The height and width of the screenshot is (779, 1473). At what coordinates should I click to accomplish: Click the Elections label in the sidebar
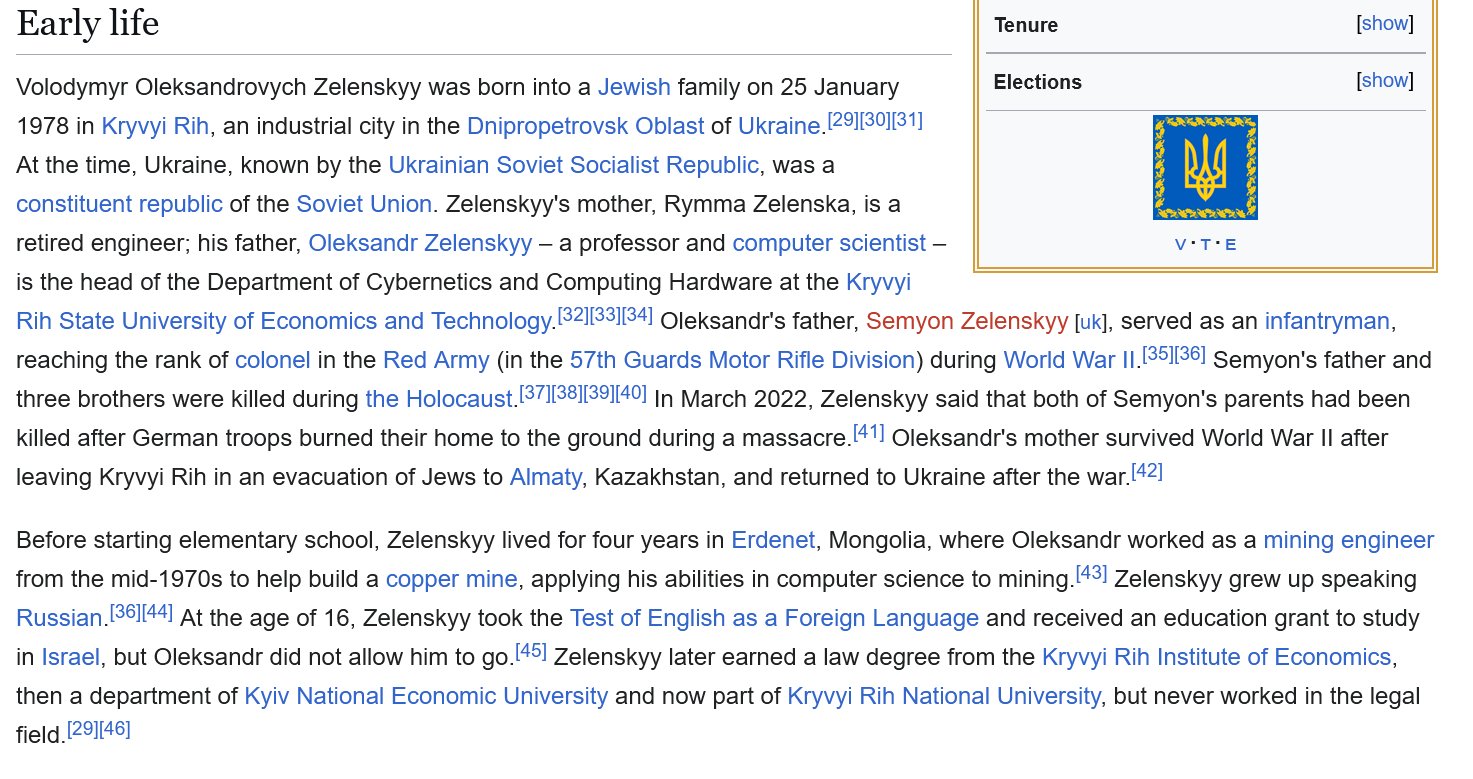click(x=1038, y=82)
